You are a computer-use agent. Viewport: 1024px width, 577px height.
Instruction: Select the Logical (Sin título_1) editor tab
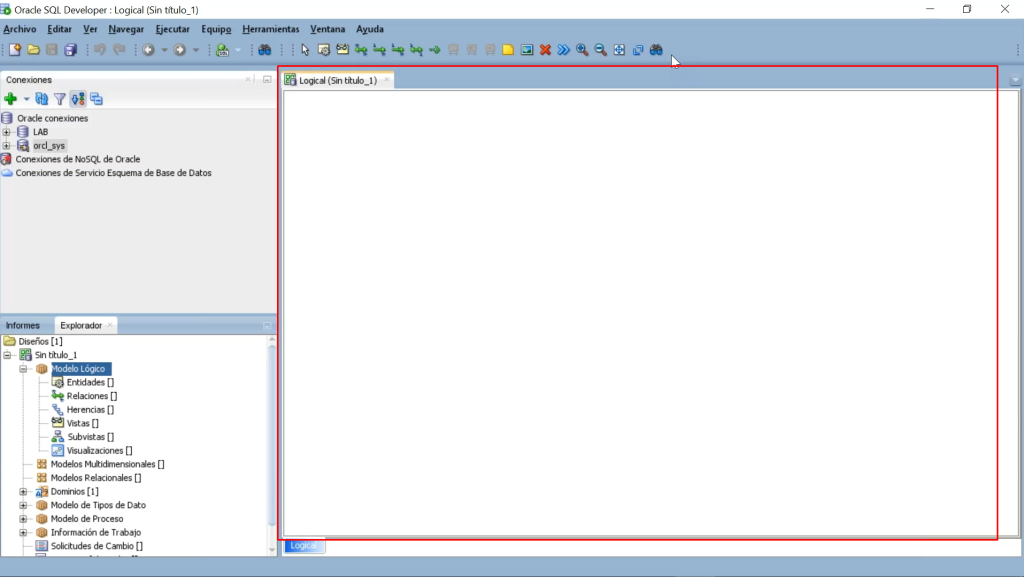point(338,80)
